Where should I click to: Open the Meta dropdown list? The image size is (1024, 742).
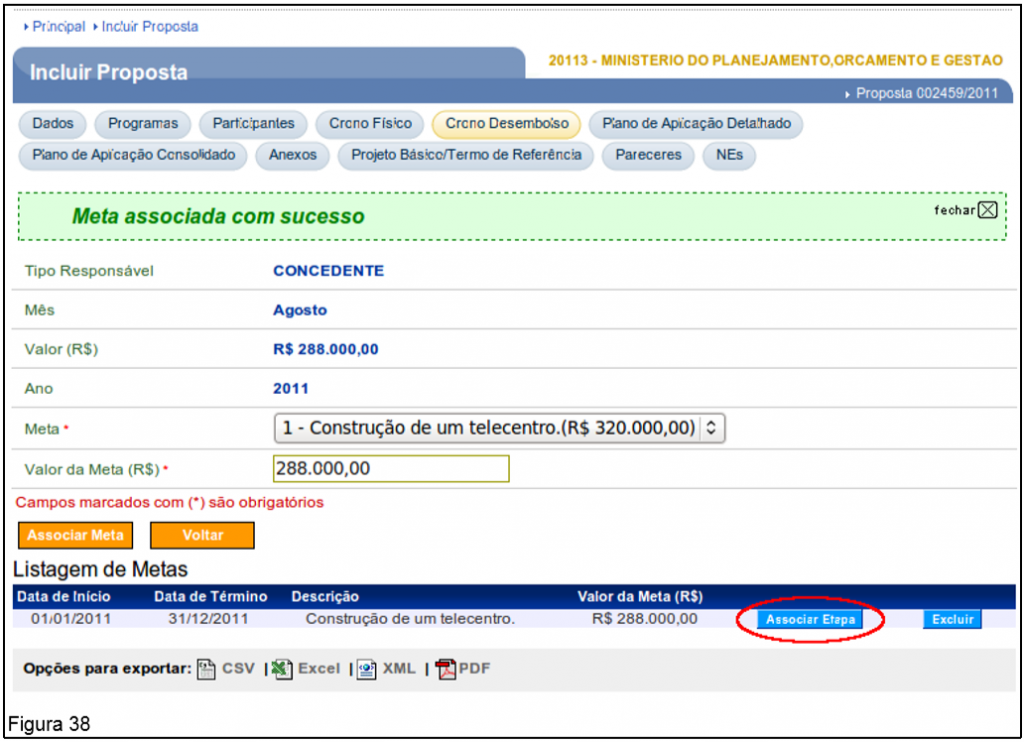[498, 428]
